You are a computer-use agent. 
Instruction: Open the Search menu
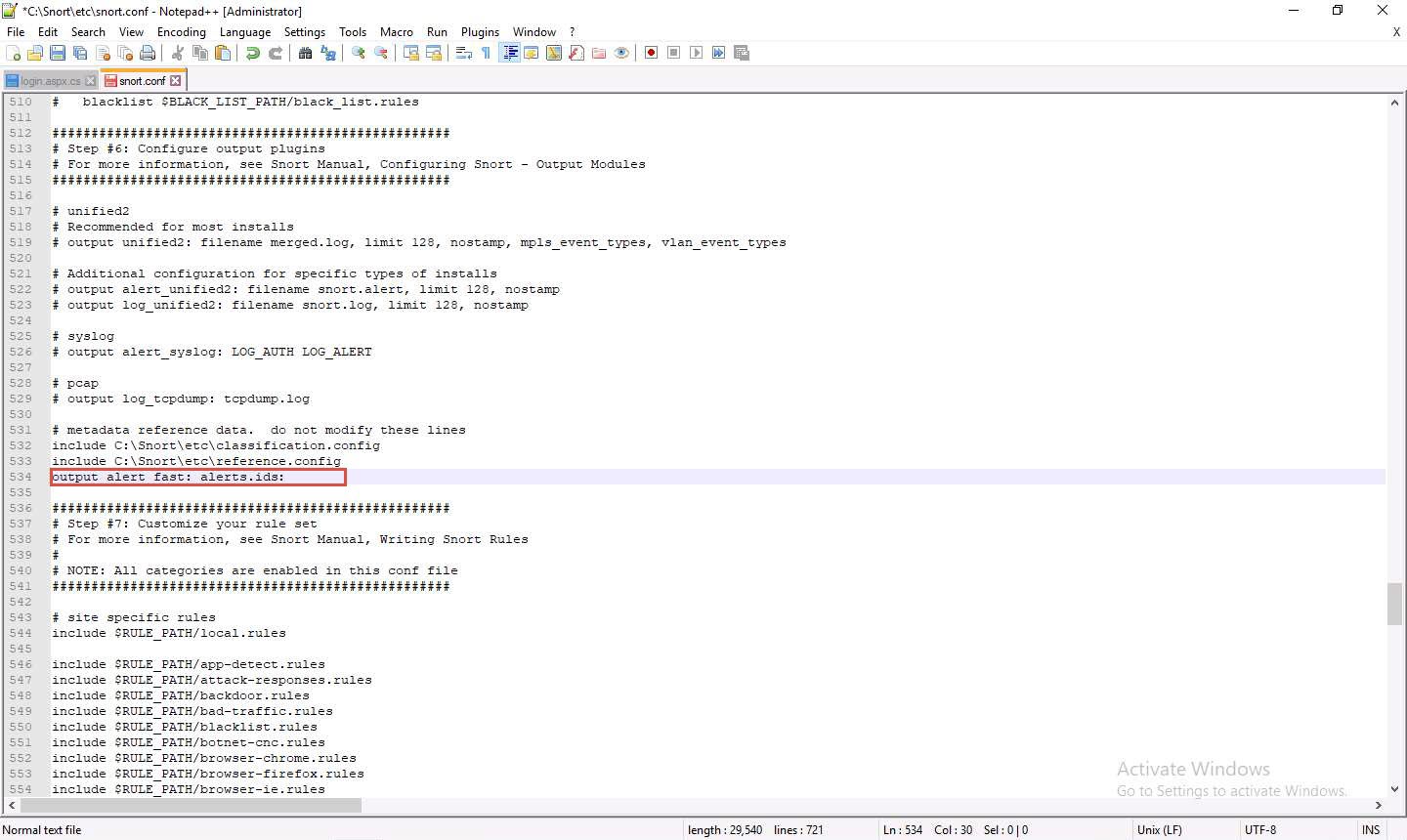pos(88,32)
